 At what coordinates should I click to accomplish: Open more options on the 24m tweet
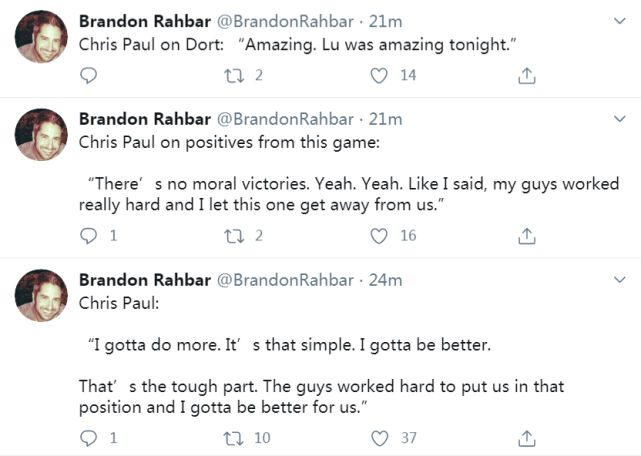tap(620, 280)
